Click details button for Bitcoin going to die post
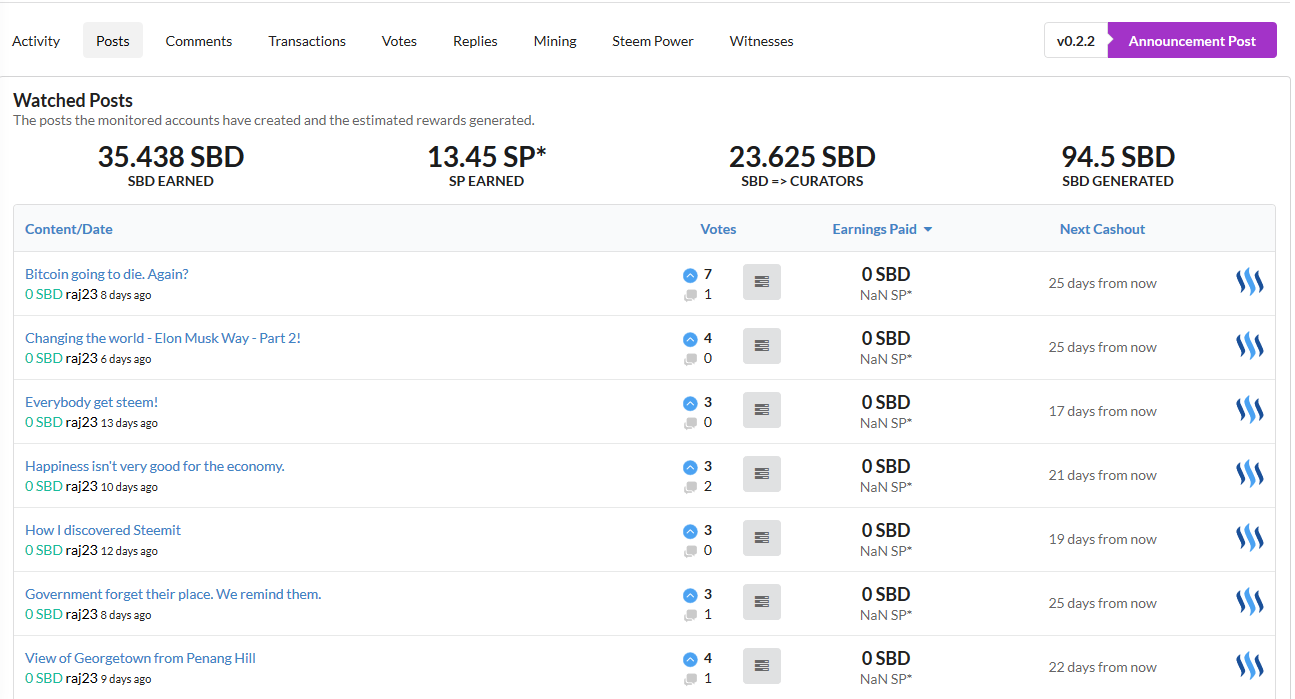 click(x=762, y=282)
